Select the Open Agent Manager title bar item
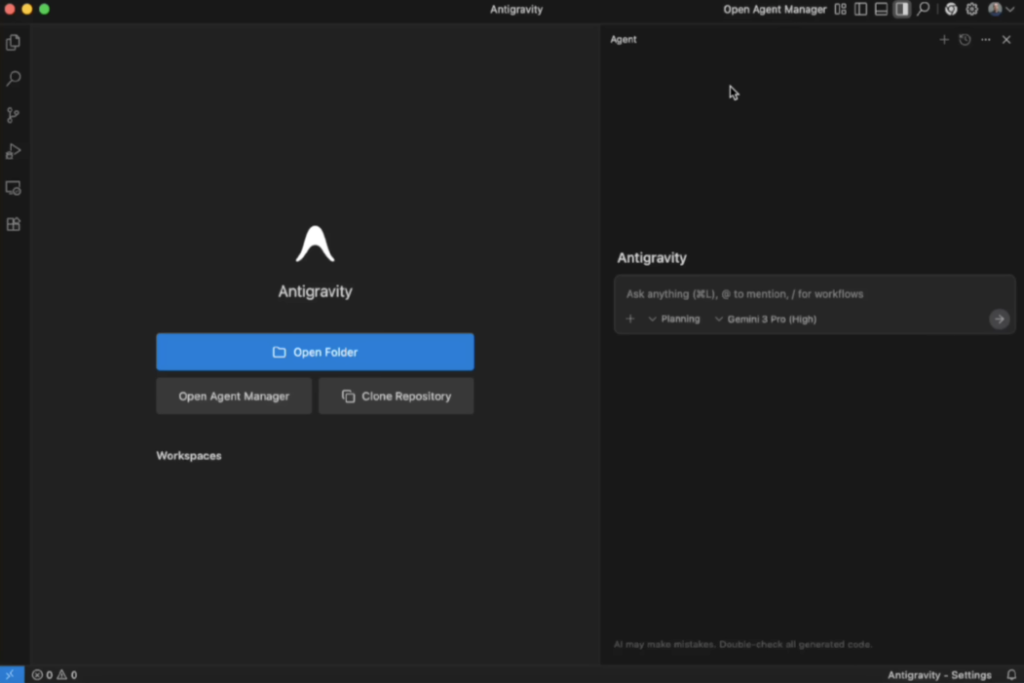 point(775,9)
